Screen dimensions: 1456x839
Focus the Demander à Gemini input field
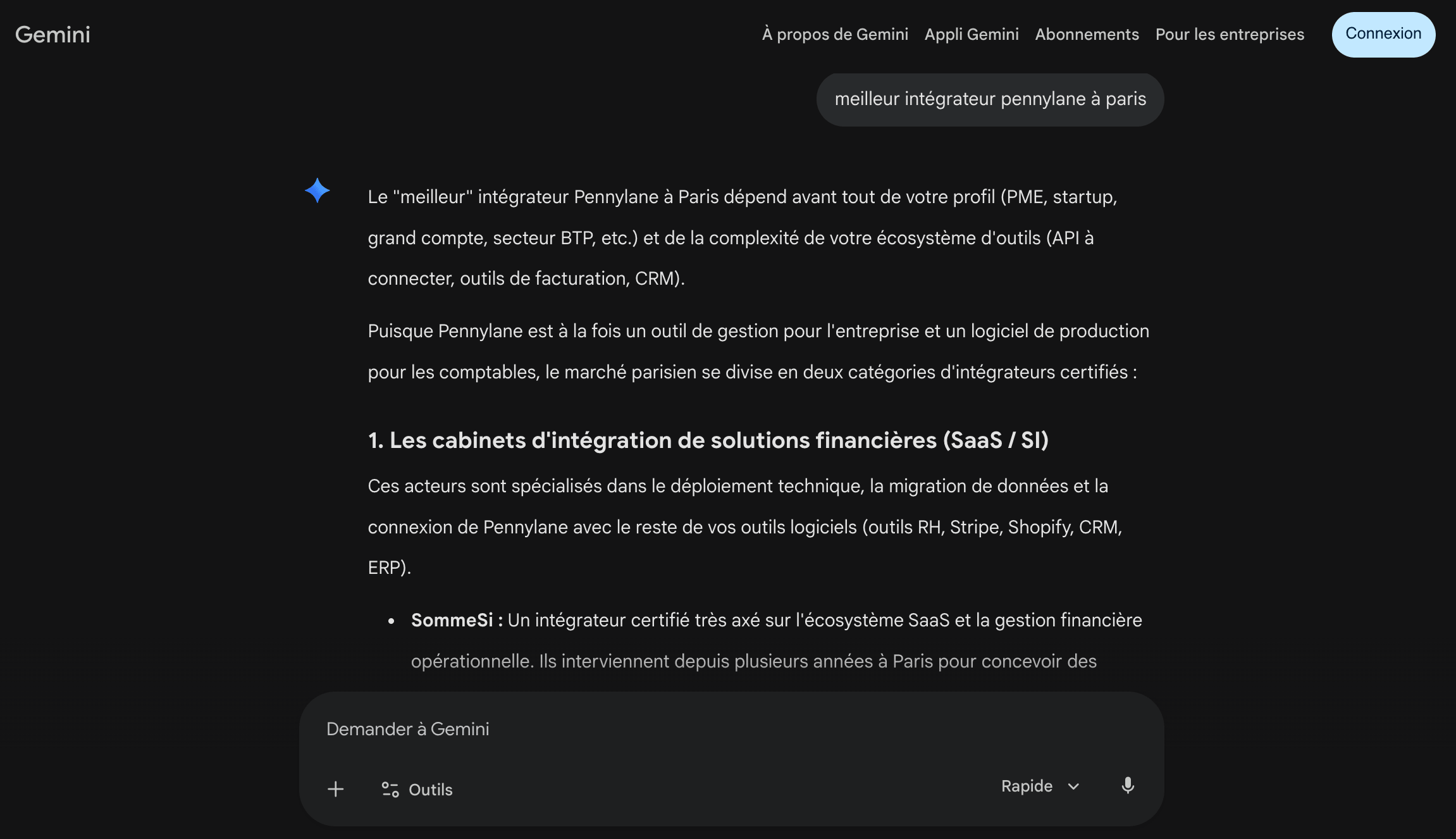click(731, 729)
